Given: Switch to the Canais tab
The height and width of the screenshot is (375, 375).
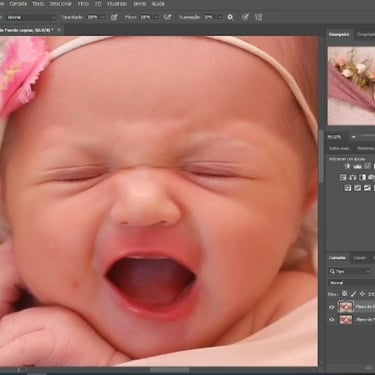Looking at the screenshot, I should pos(359,258).
